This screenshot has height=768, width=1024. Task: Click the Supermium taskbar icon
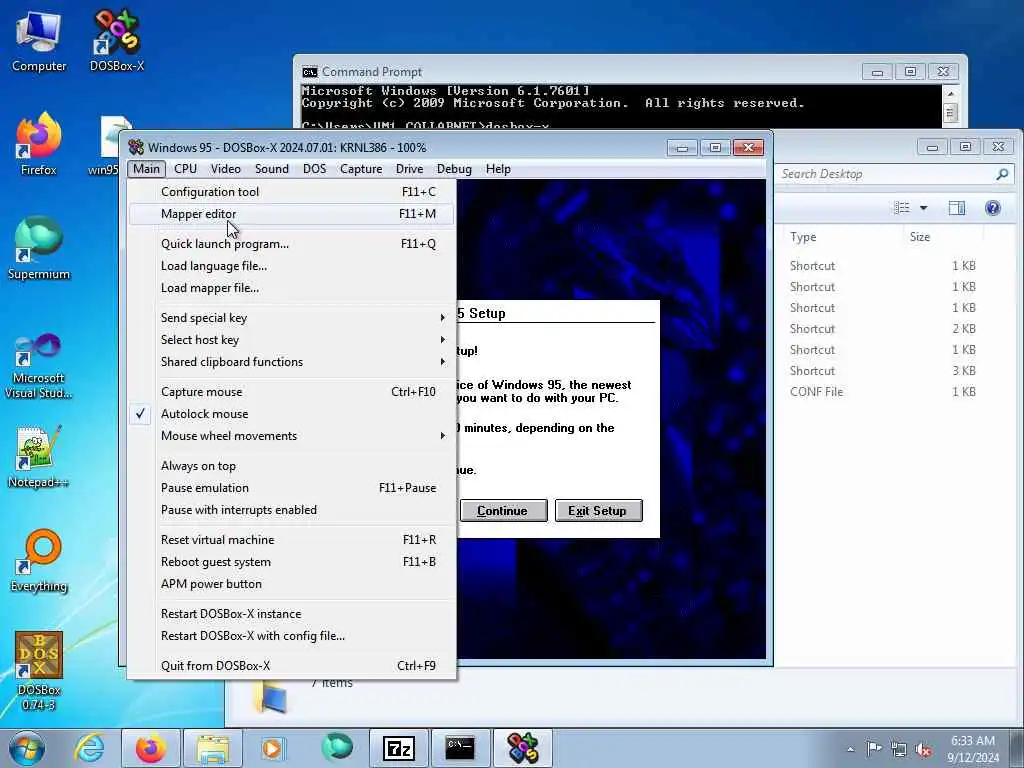(x=336, y=748)
